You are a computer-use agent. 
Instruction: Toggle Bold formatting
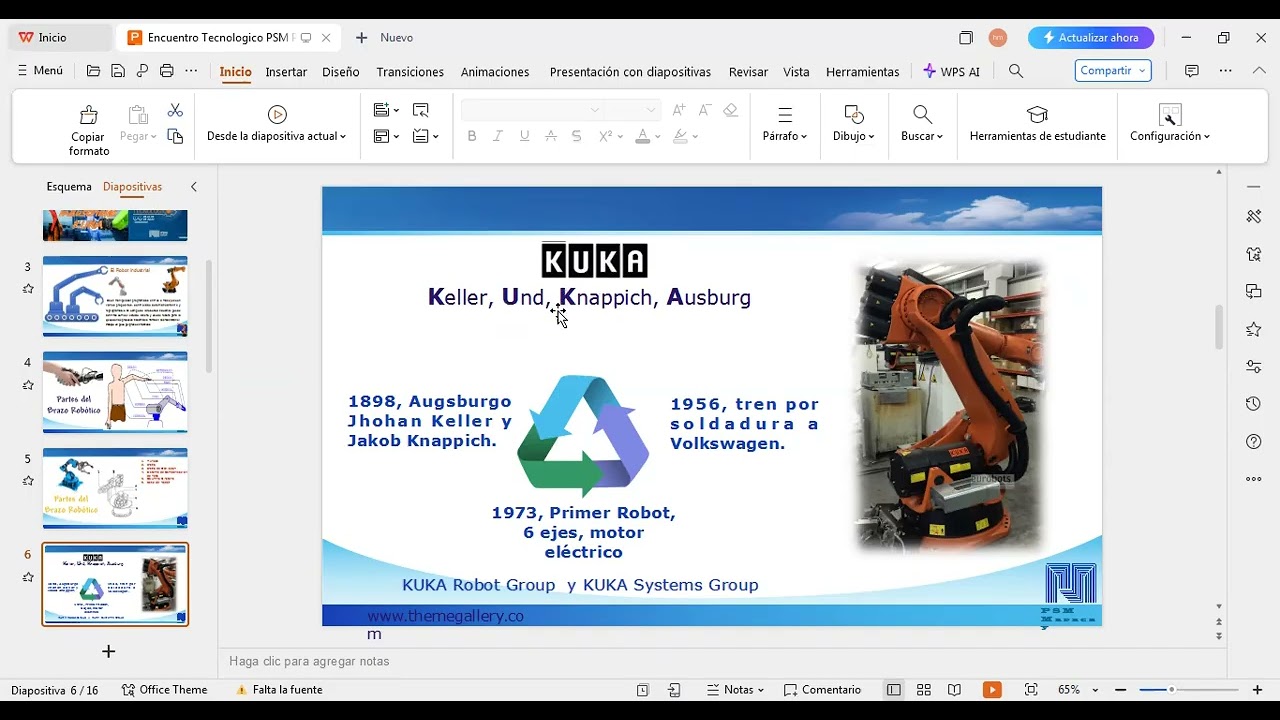pyautogui.click(x=472, y=136)
